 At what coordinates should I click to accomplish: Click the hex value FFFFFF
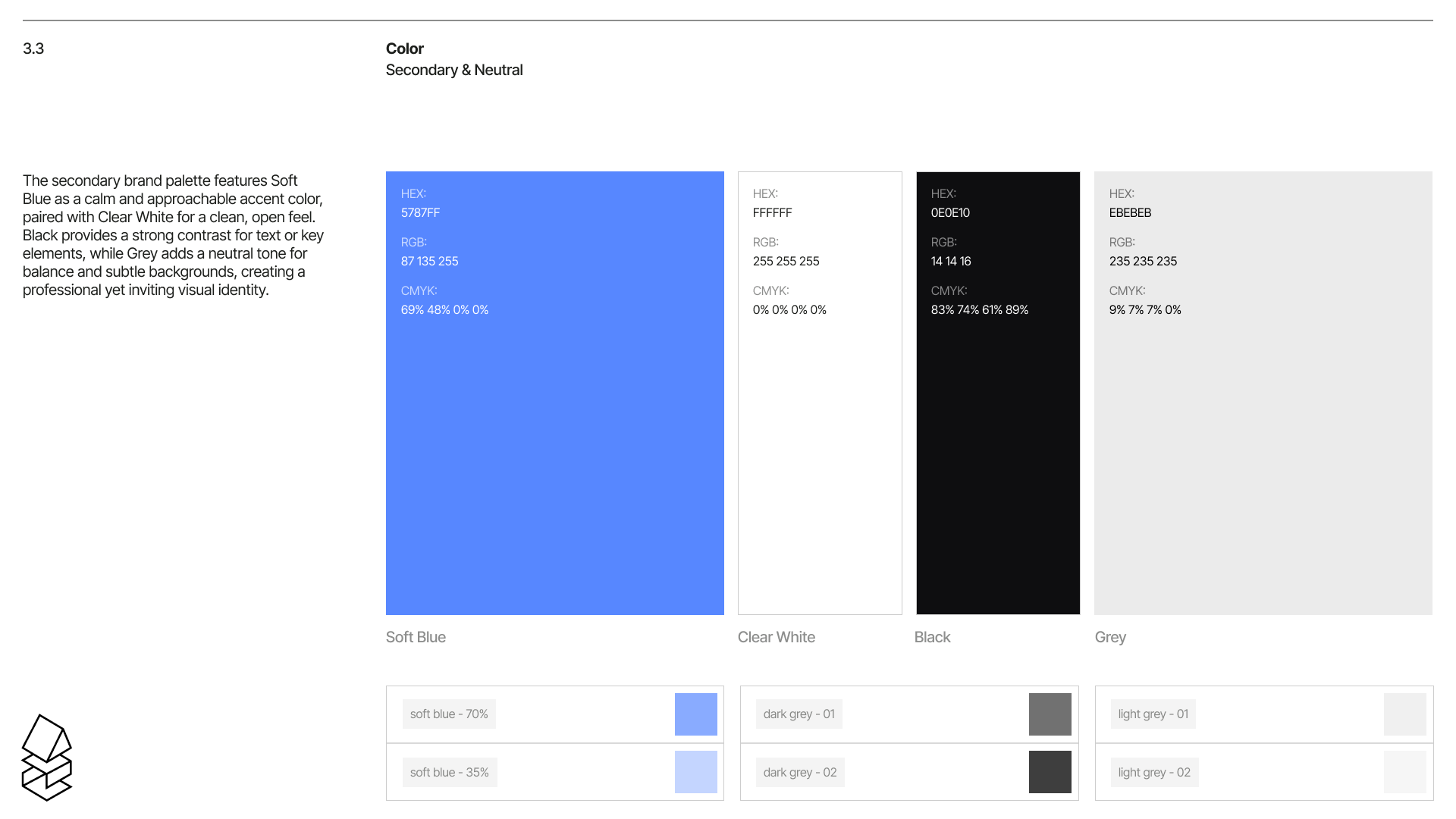[772, 213]
